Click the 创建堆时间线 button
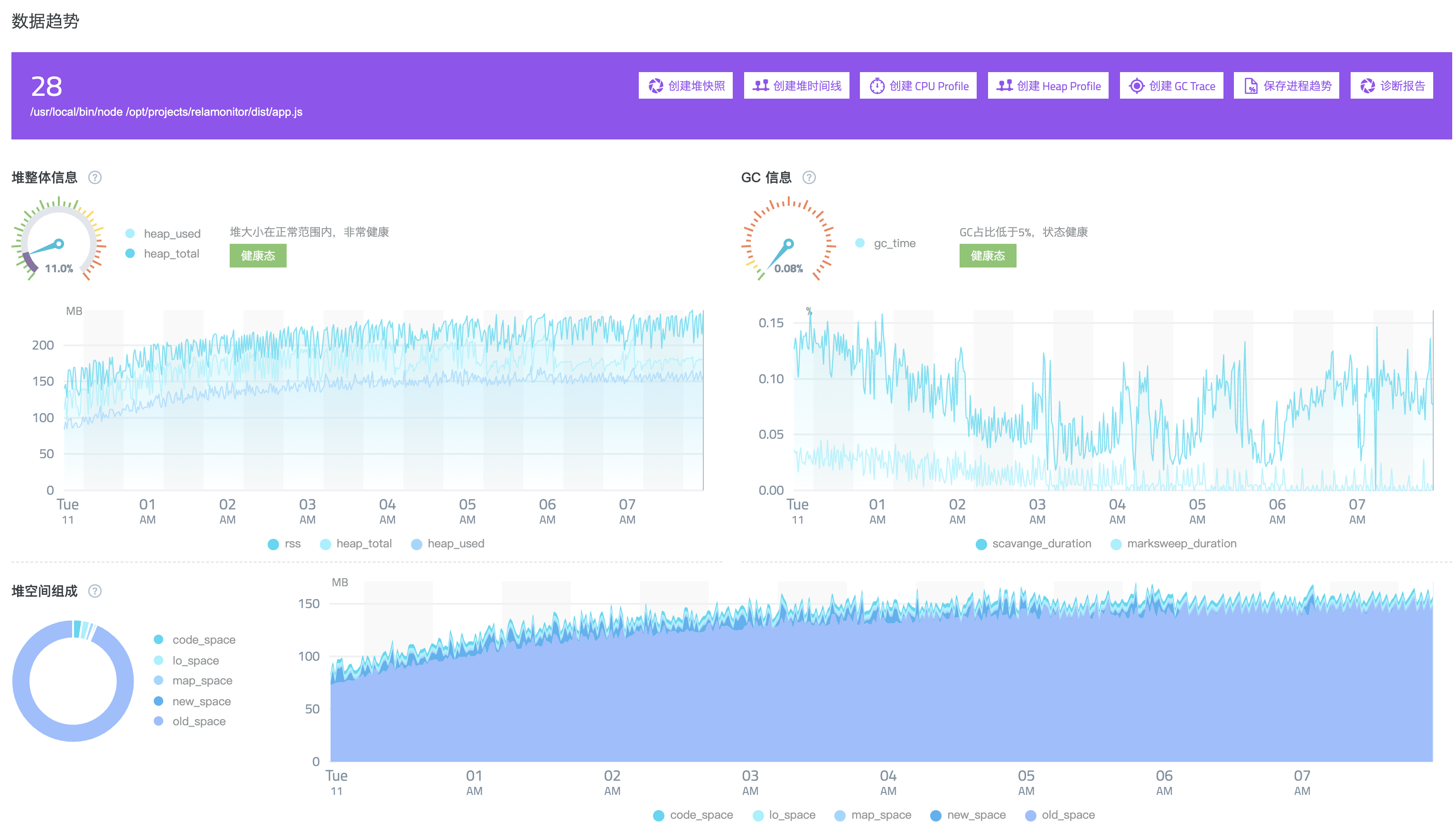 796,85
